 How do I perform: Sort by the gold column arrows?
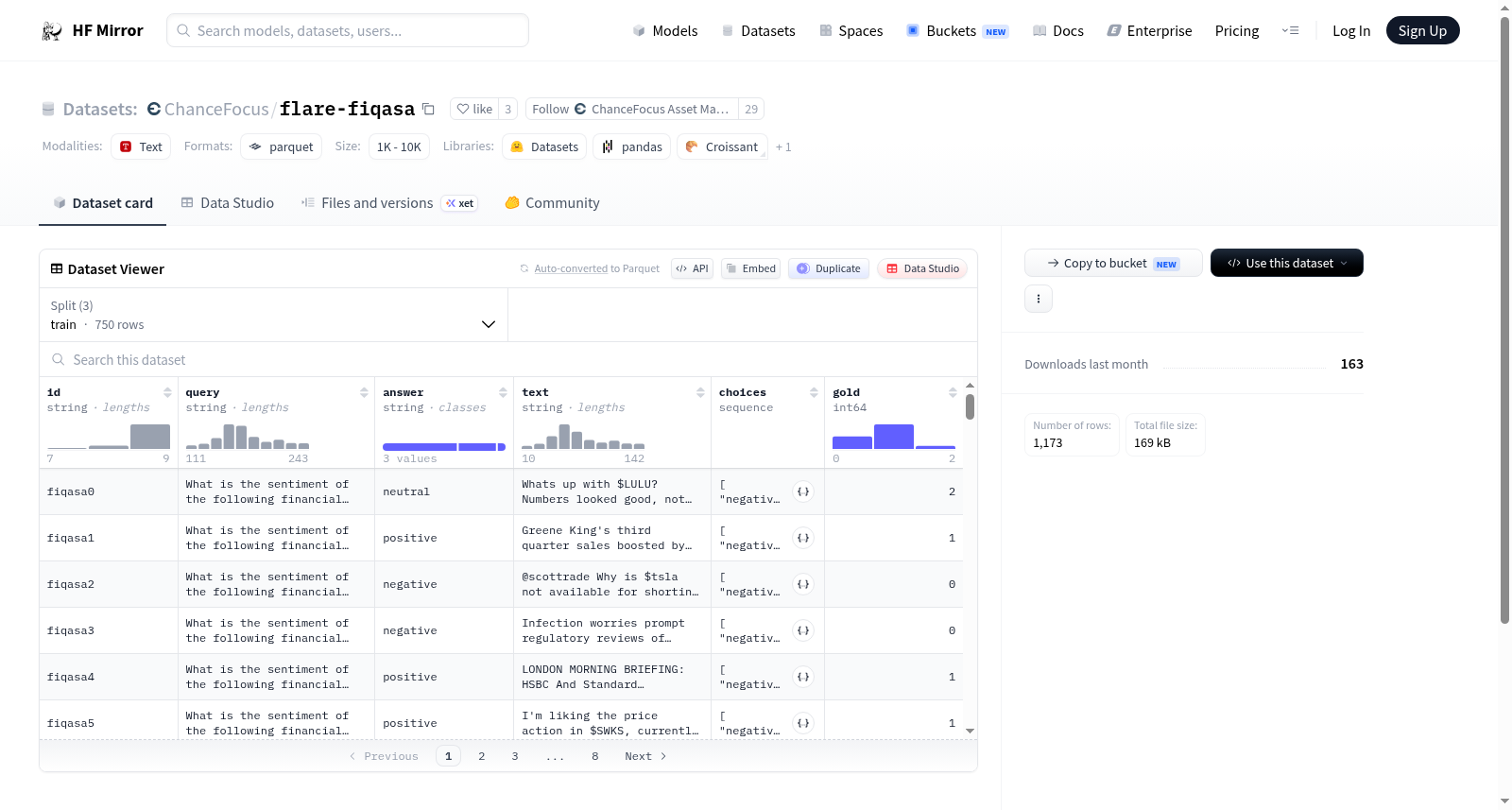[x=953, y=392]
